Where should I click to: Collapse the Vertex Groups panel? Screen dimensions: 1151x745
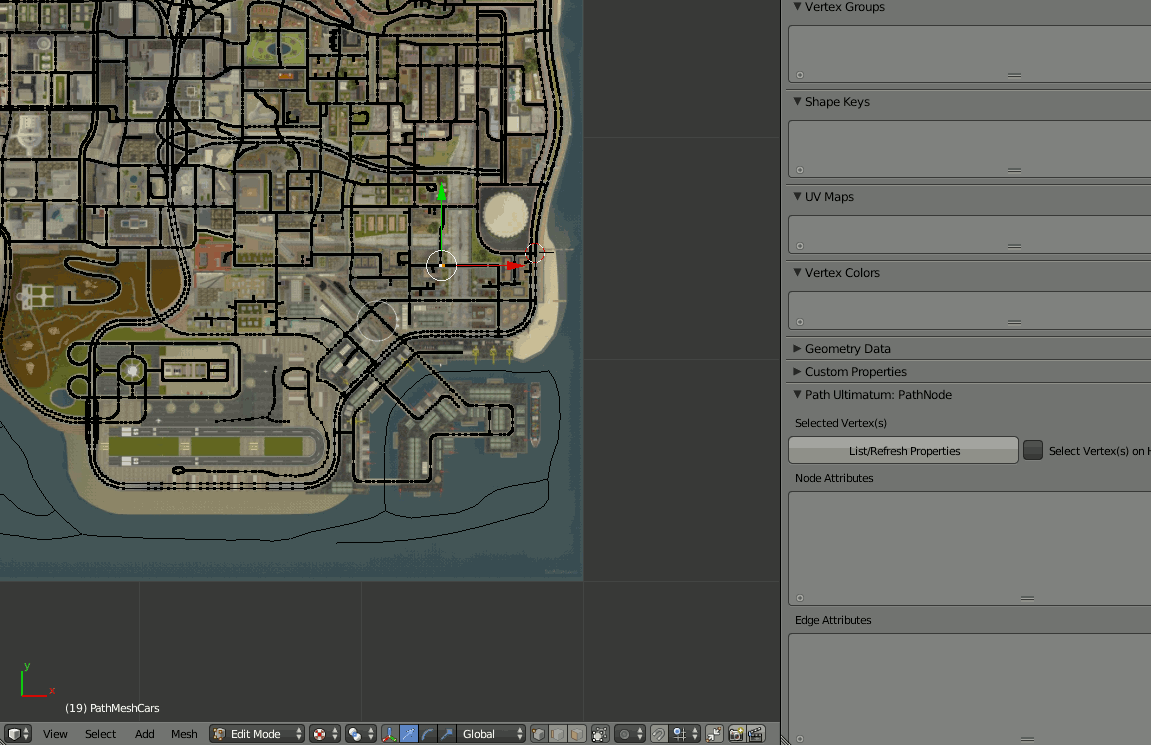click(797, 7)
